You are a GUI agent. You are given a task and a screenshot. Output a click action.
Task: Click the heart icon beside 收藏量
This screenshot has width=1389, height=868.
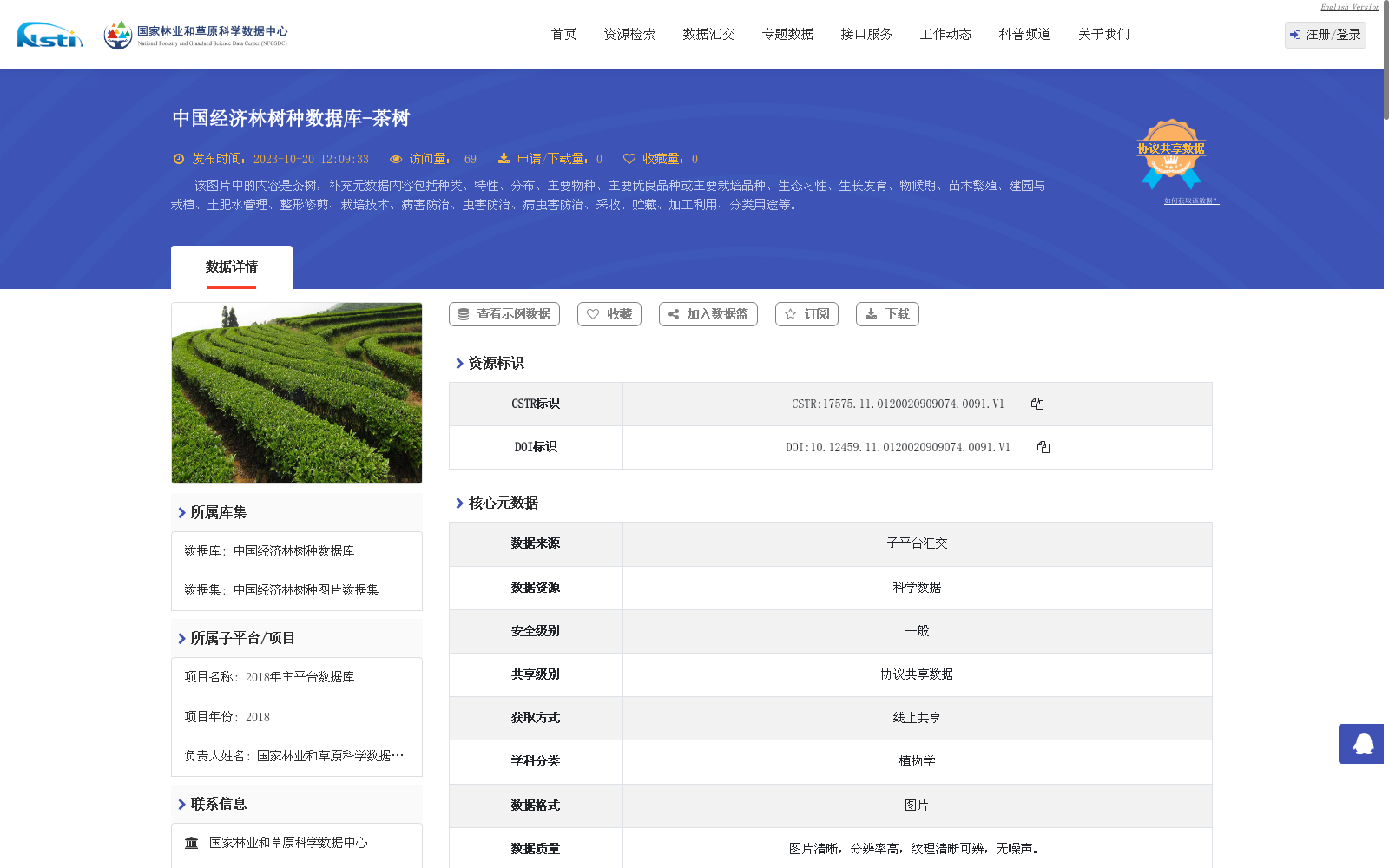[629, 159]
